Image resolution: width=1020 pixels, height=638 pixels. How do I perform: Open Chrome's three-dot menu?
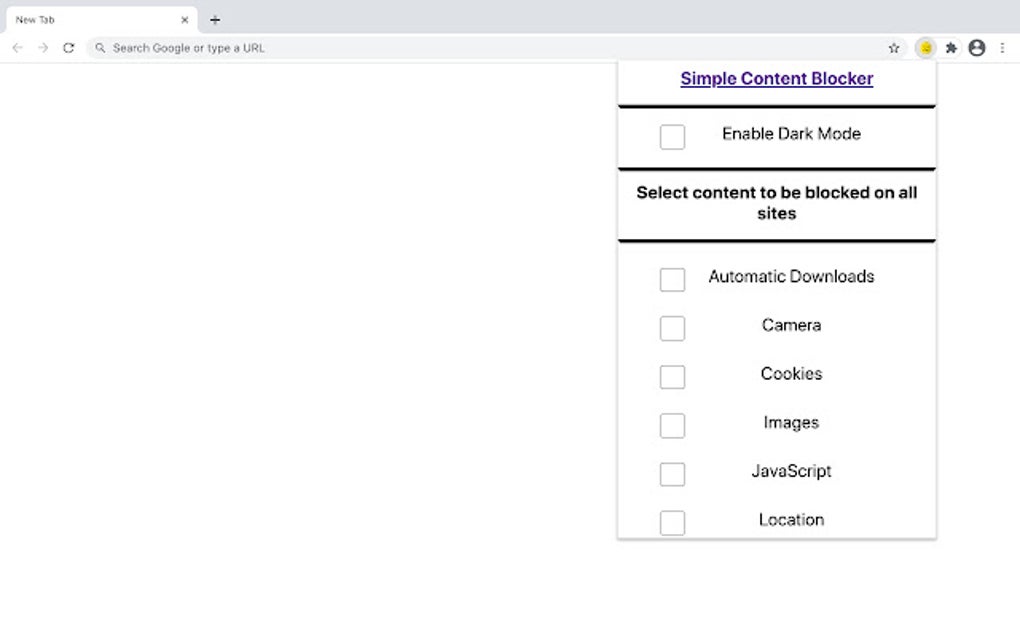(1003, 48)
